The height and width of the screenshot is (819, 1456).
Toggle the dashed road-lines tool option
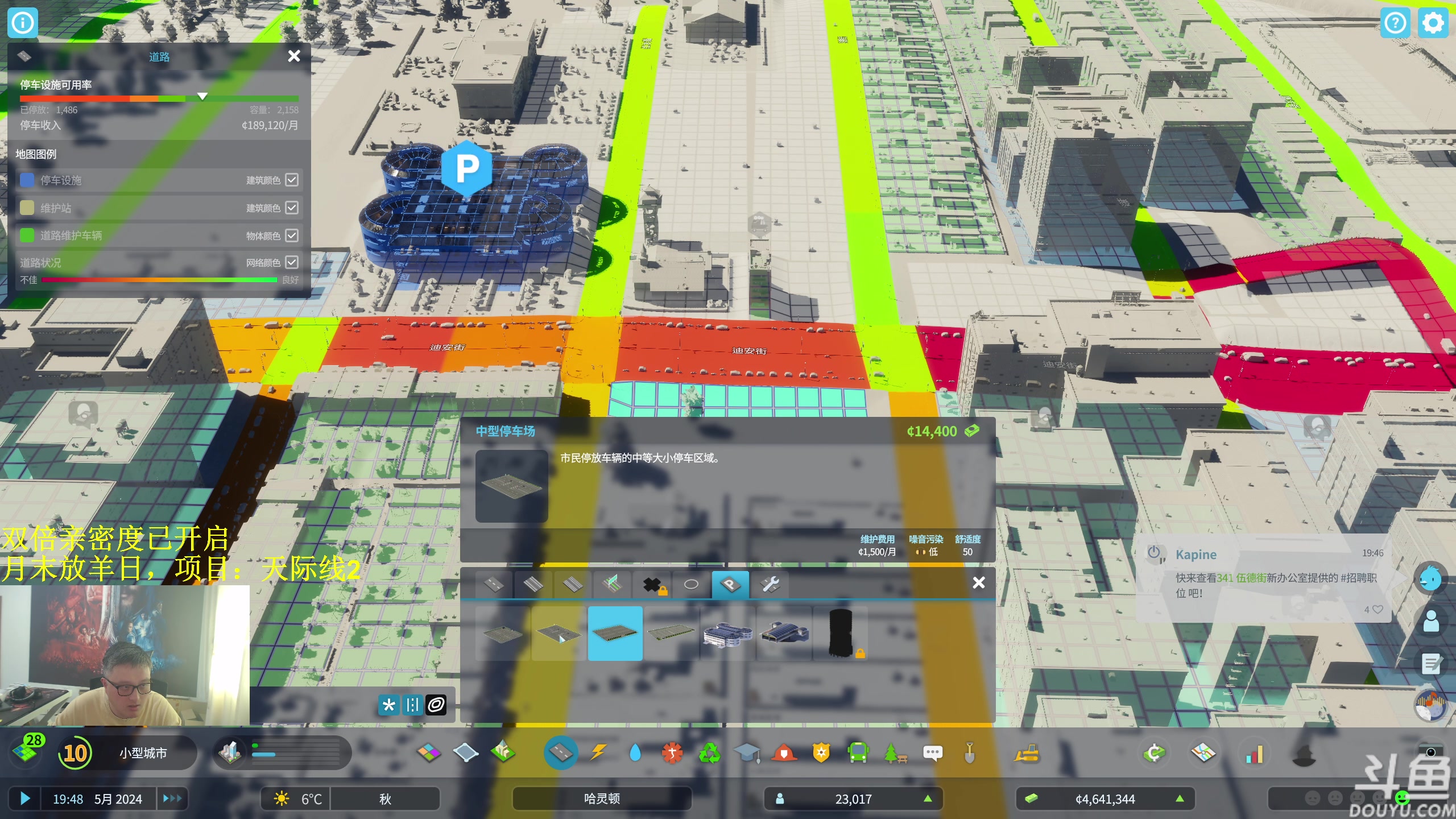[x=412, y=705]
